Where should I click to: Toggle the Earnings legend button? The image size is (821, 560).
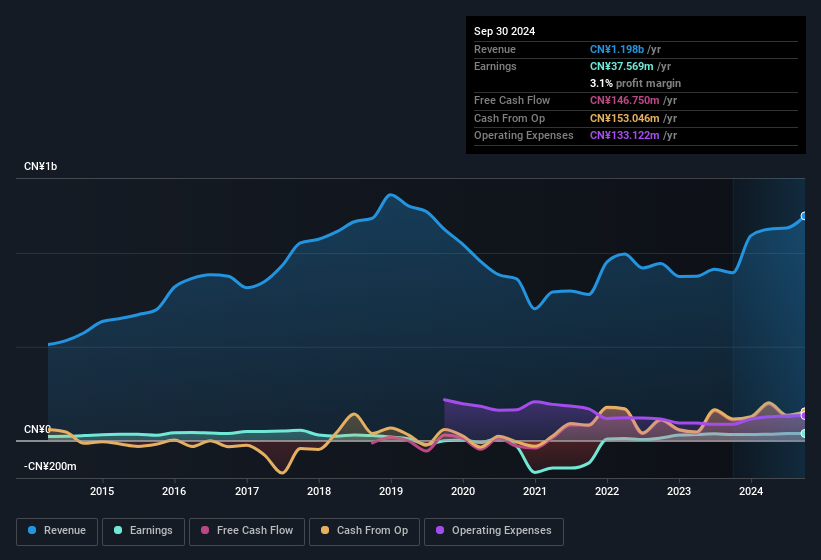pyautogui.click(x=143, y=531)
